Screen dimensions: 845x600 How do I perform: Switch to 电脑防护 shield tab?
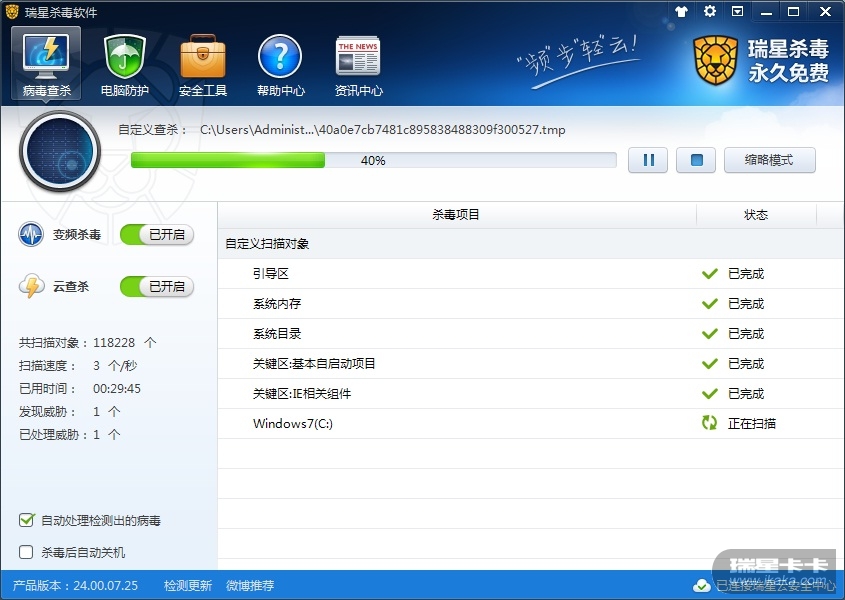click(124, 65)
